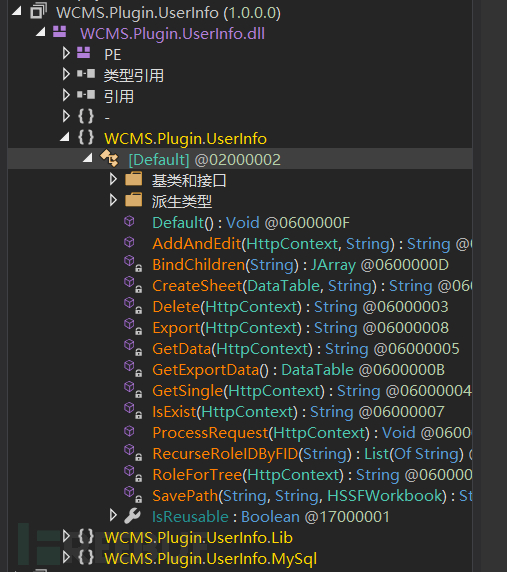Select the WCMS.Plugin.UserInfo.dll module
Screen dimensions: 507x572
[172, 34]
